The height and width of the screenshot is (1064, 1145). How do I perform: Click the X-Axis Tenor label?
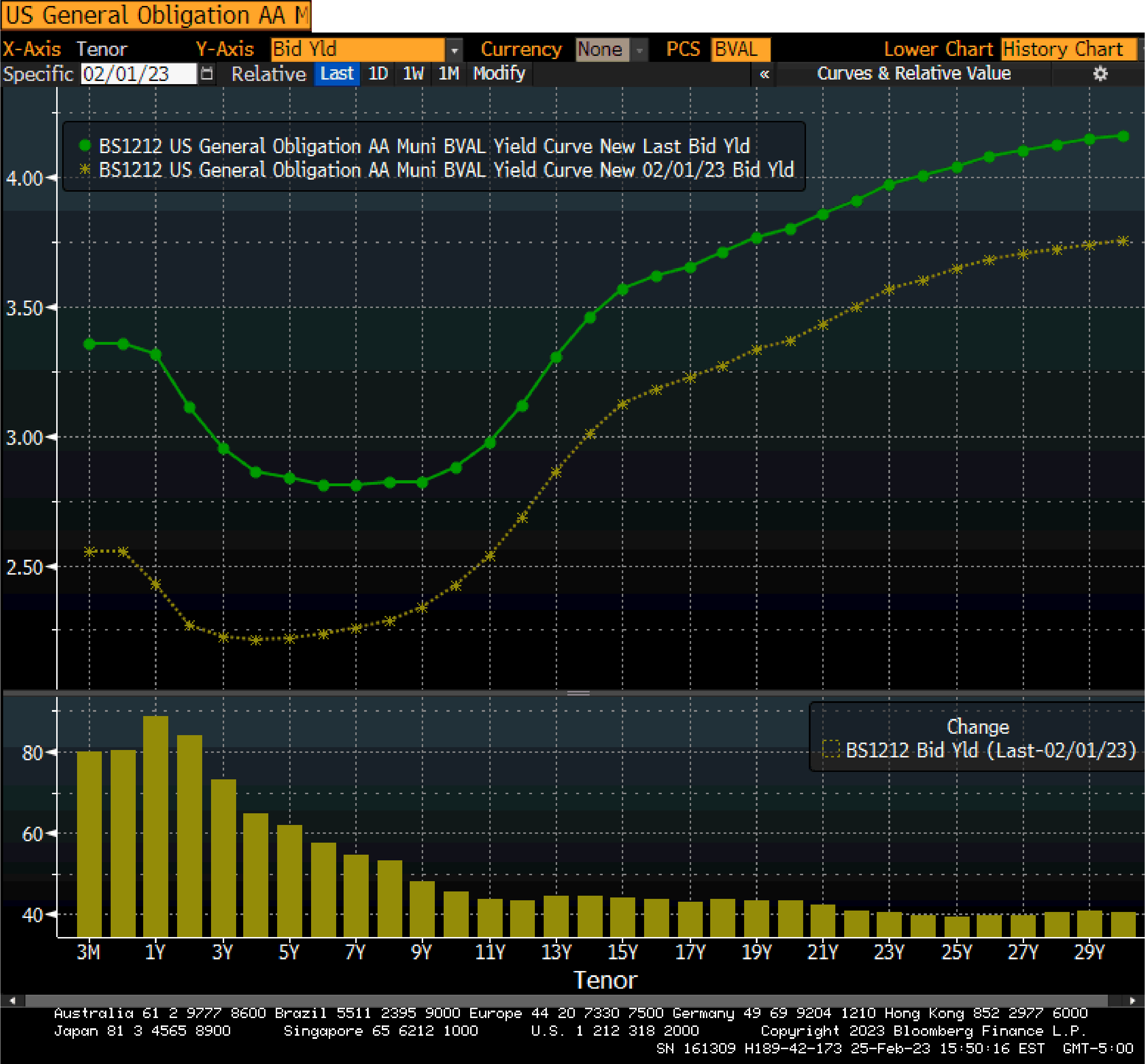point(64,50)
